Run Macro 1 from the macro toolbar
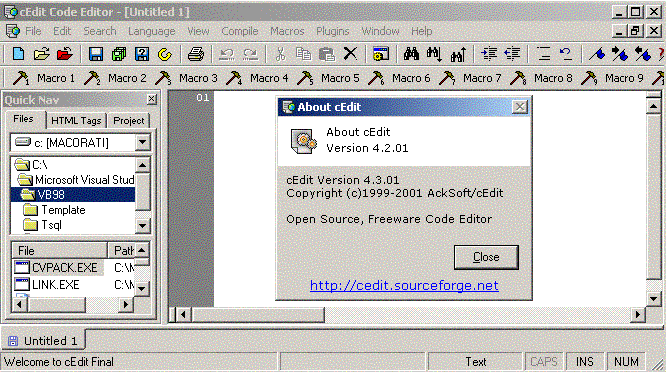 pos(44,78)
